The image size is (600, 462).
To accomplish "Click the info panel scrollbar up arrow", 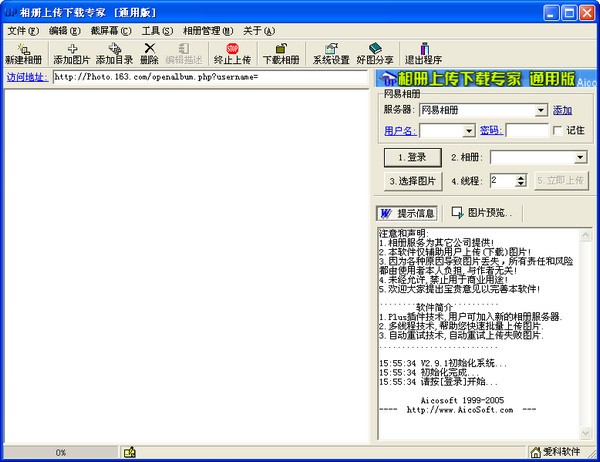I will coord(585,235).
